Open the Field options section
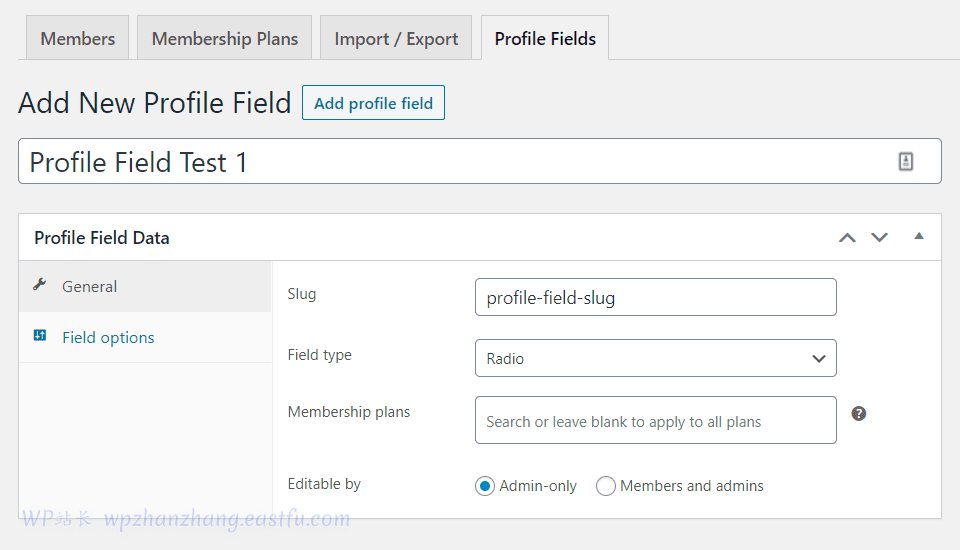 pos(108,338)
